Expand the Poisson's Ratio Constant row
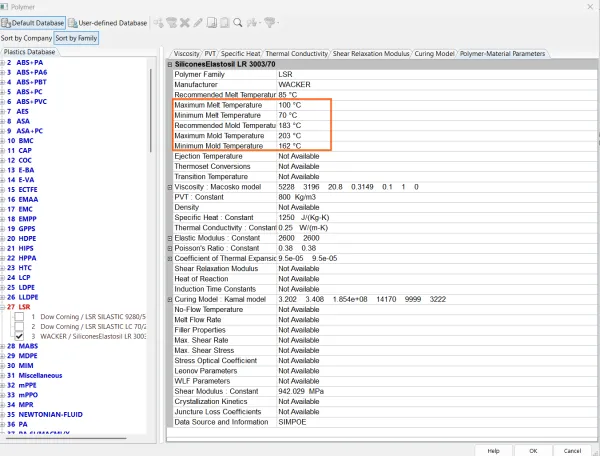The image size is (600, 456). point(170,248)
